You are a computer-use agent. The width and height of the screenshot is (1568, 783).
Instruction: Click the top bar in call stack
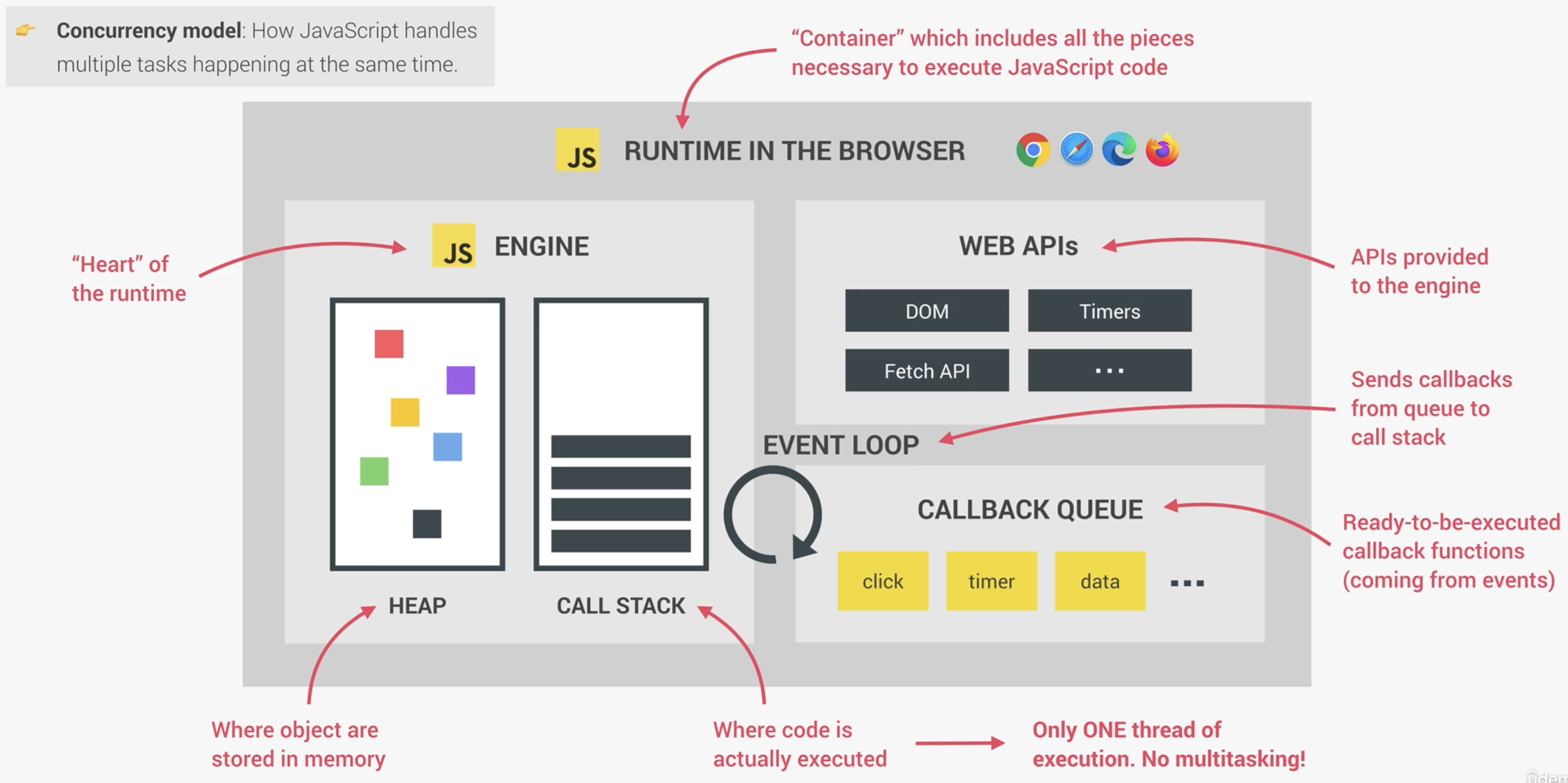pyautogui.click(x=620, y=446)
